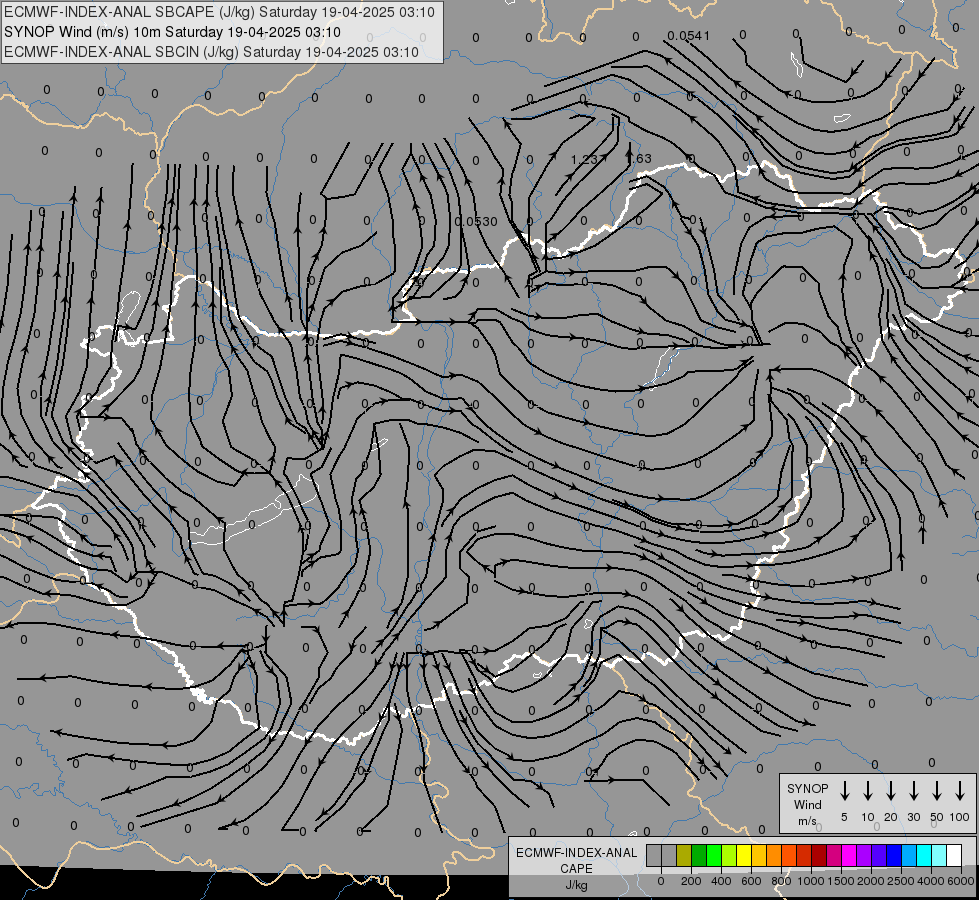Click the 1000 tick label on color scale

(811, 881)
